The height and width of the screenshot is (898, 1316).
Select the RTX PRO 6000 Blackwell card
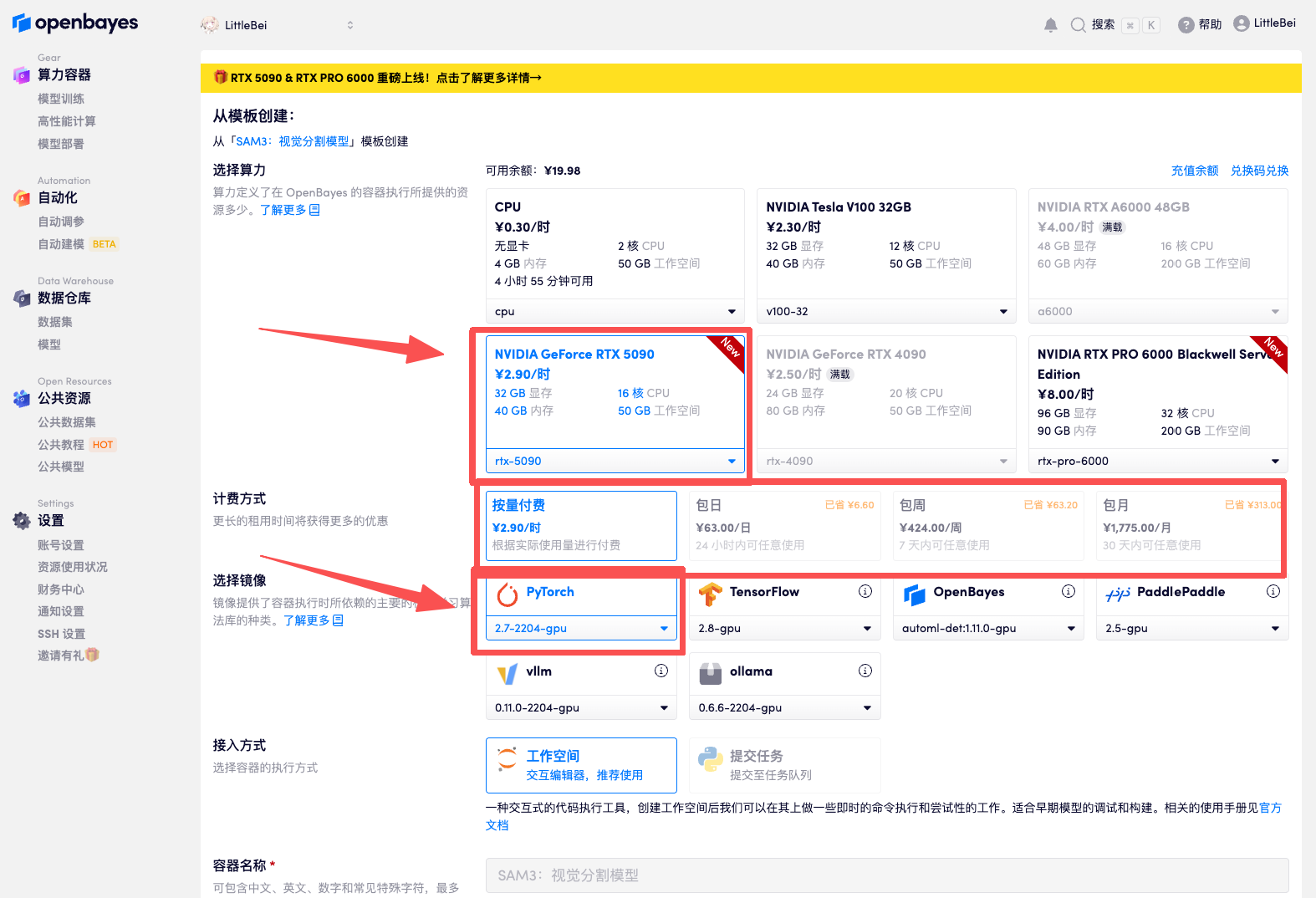point(1158,392)
